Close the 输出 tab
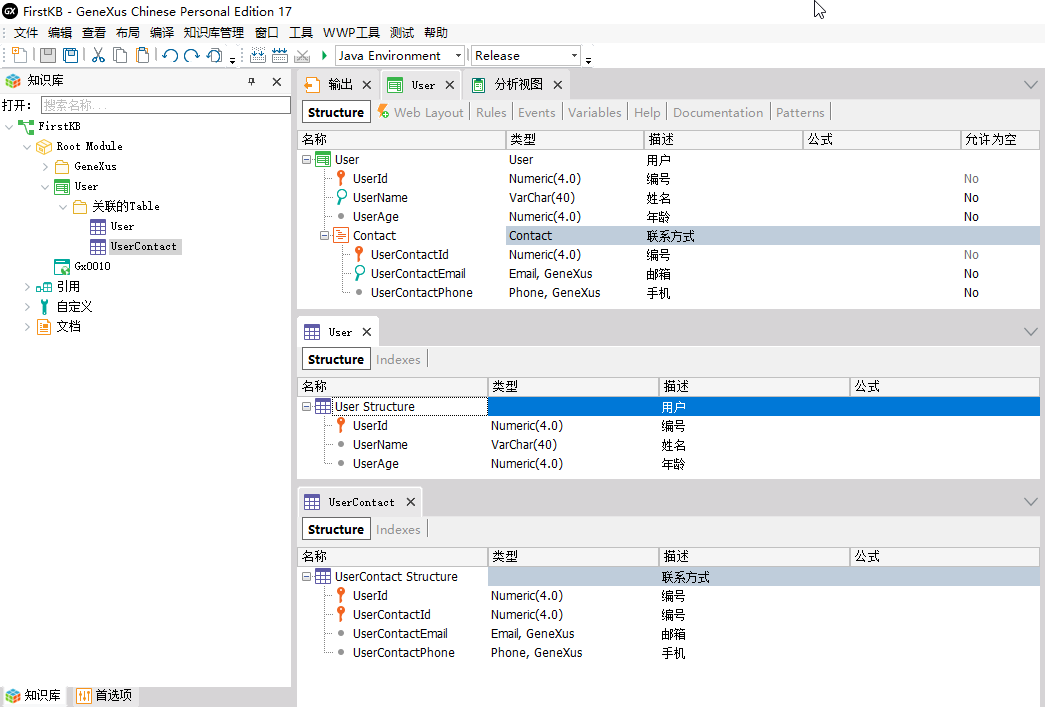Image resolution: width=1045 pixels, height=707 pixels. [x=367, y=85]
